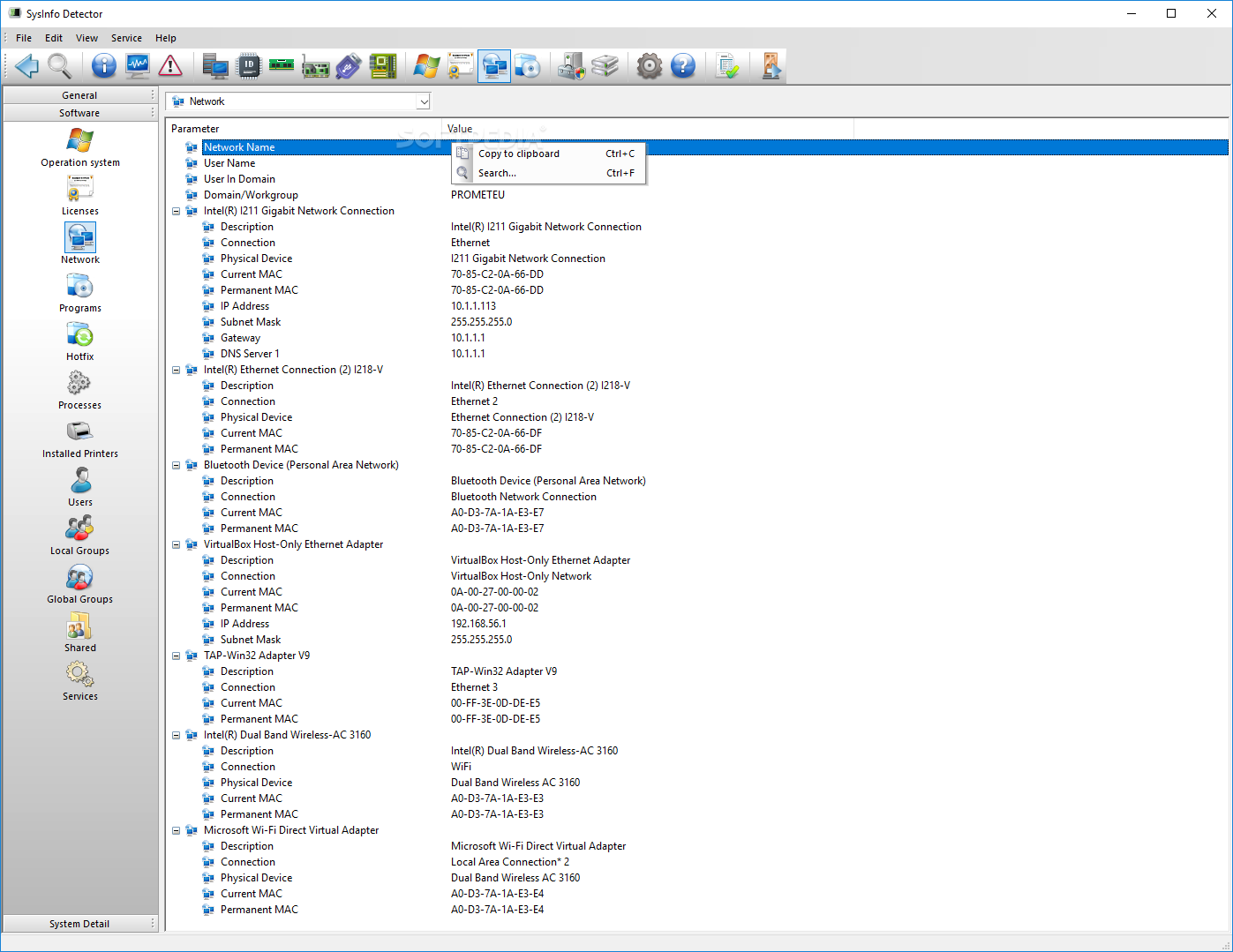
Task: Click the WiFi connection value
Action: [461, 767]
